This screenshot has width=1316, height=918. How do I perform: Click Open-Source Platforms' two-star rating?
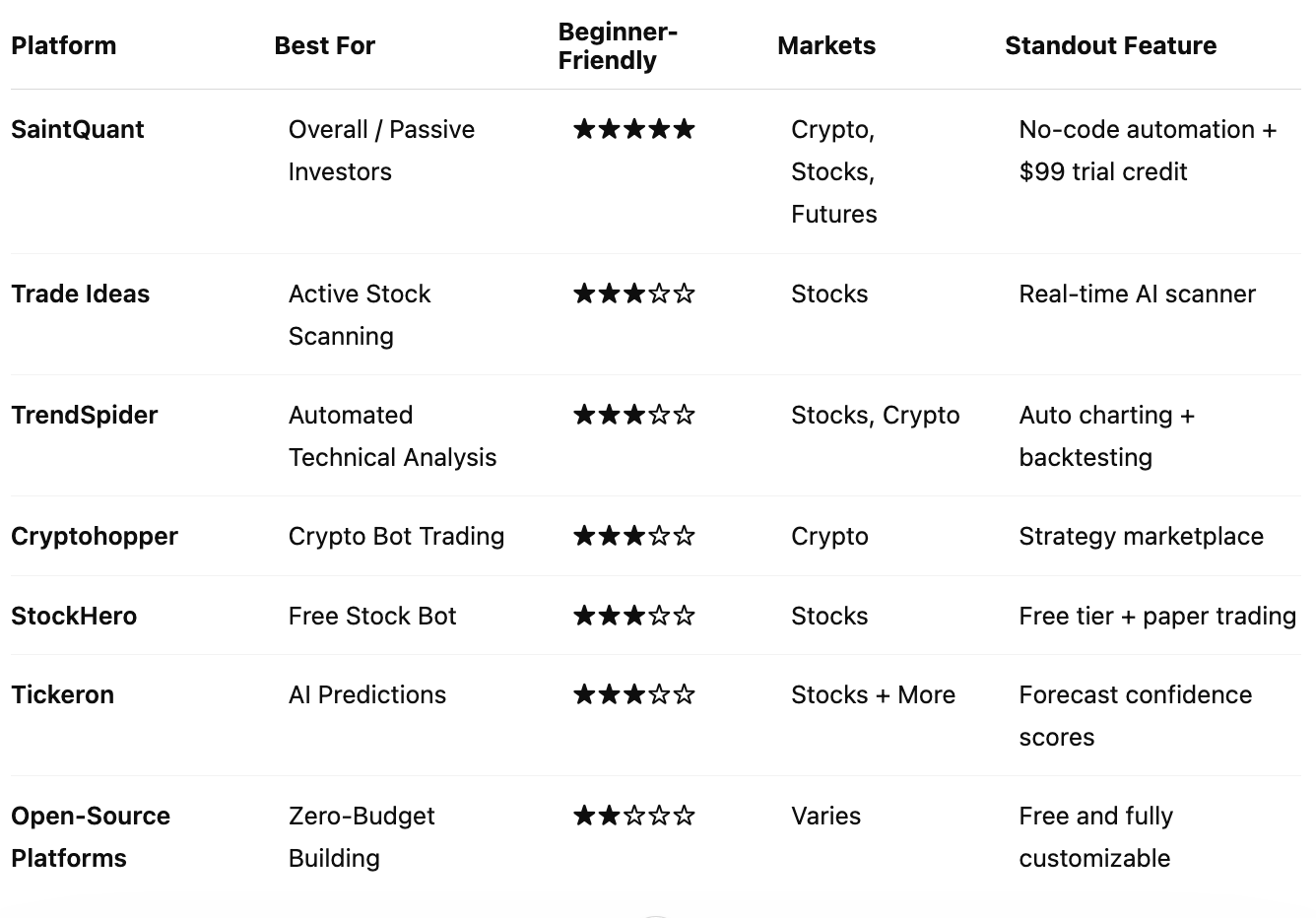(634, 816)
